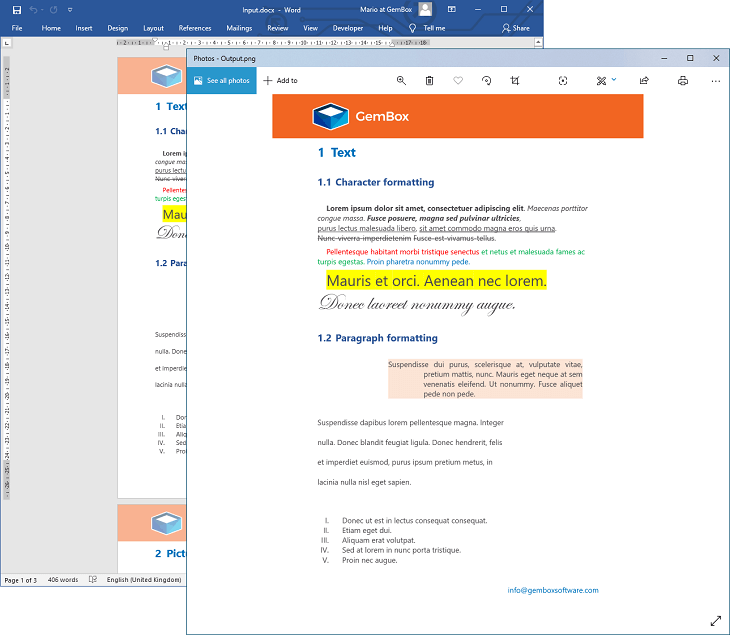Image resolution: width=730 pixels, height=635 pixels.
Task: Toggle the favorite heart on the photo
Action: [x=458, y=80]
